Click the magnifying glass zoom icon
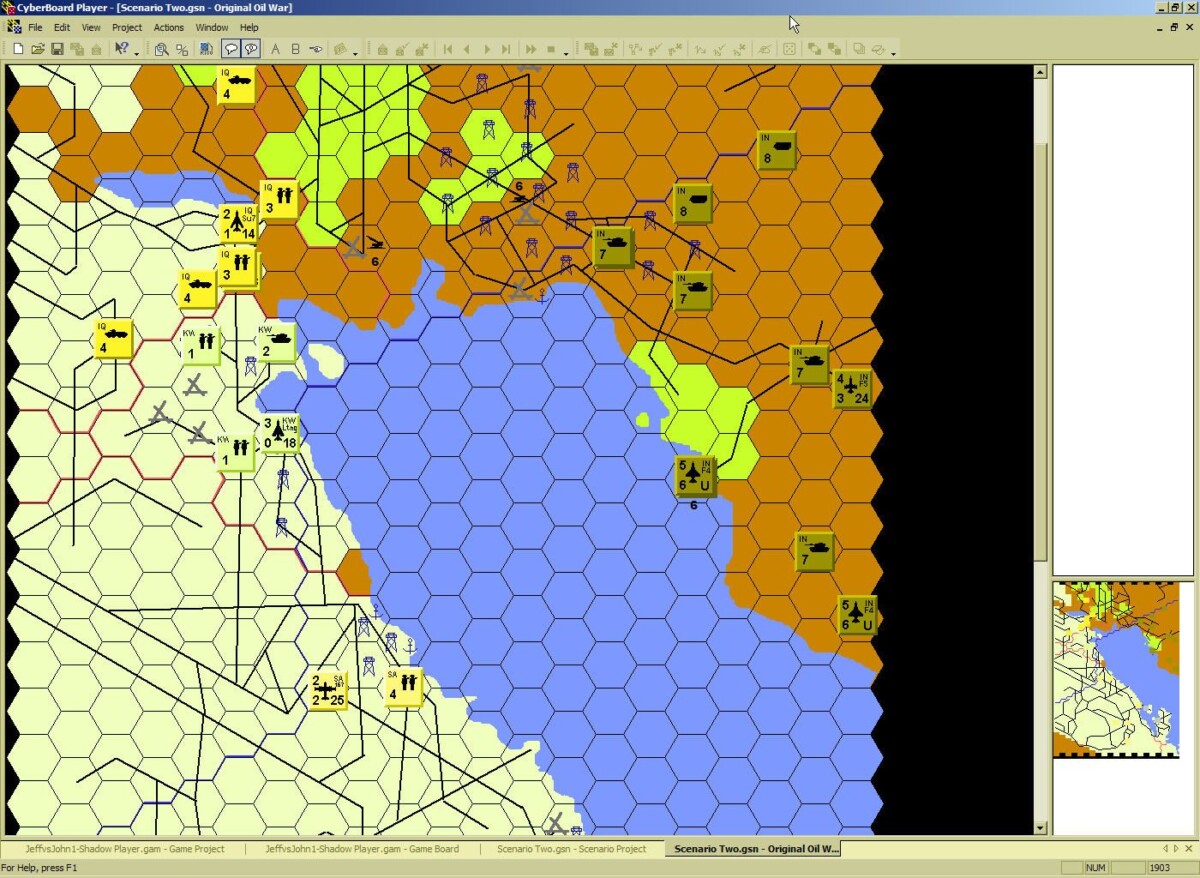 (161, 49)
